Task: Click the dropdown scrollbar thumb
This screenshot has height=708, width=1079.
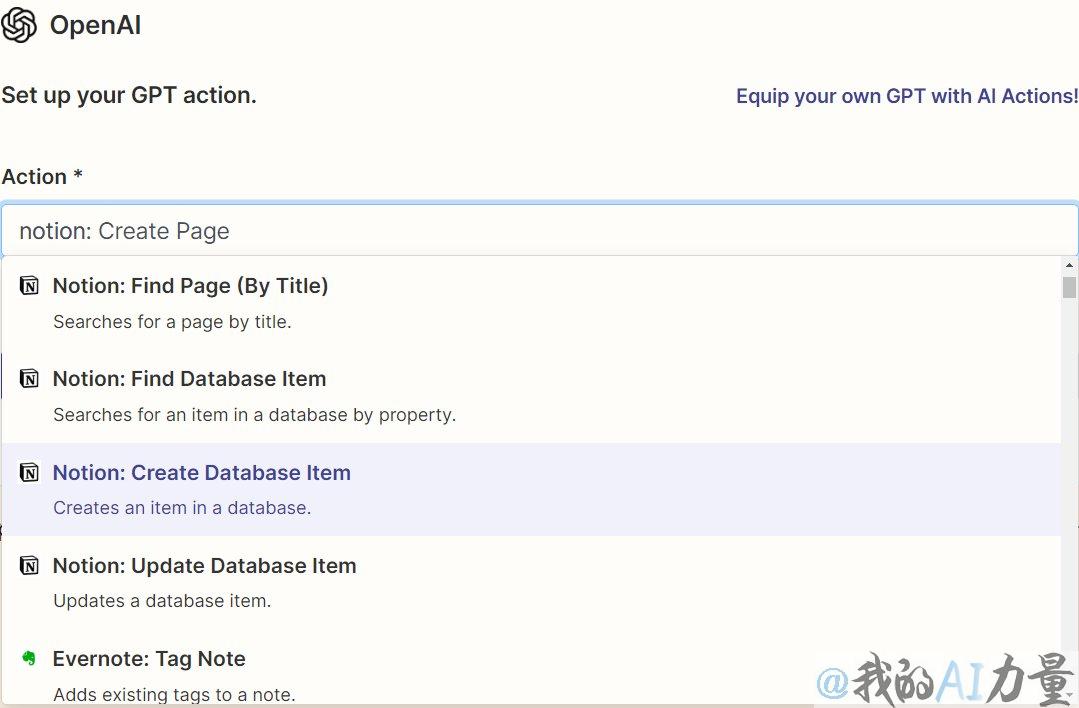Action: 1069,287
